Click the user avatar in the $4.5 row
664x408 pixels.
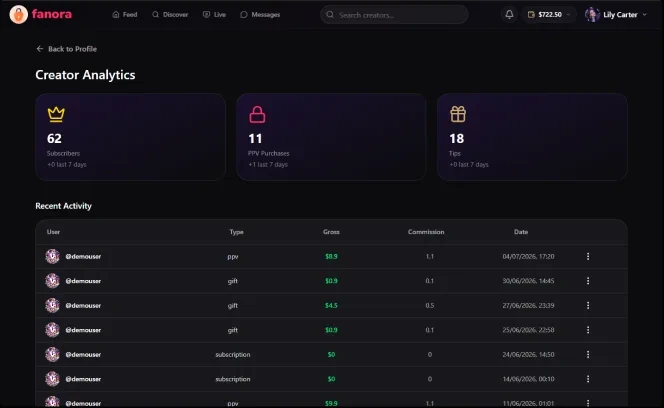pos(53,305)
